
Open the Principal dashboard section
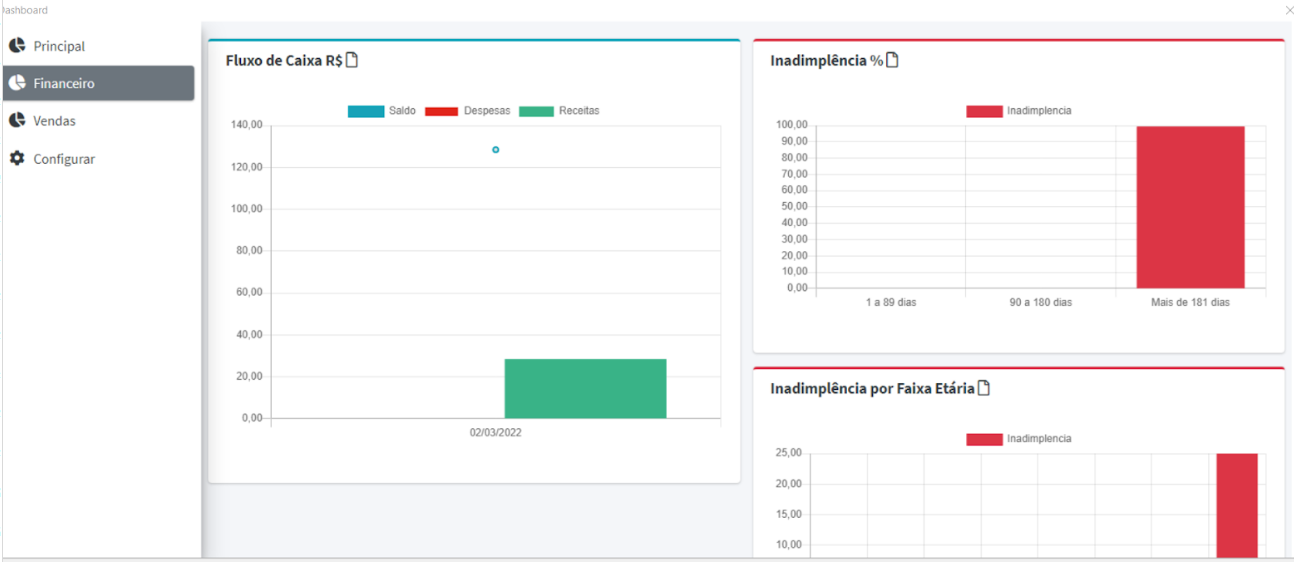tap(59, 46)
